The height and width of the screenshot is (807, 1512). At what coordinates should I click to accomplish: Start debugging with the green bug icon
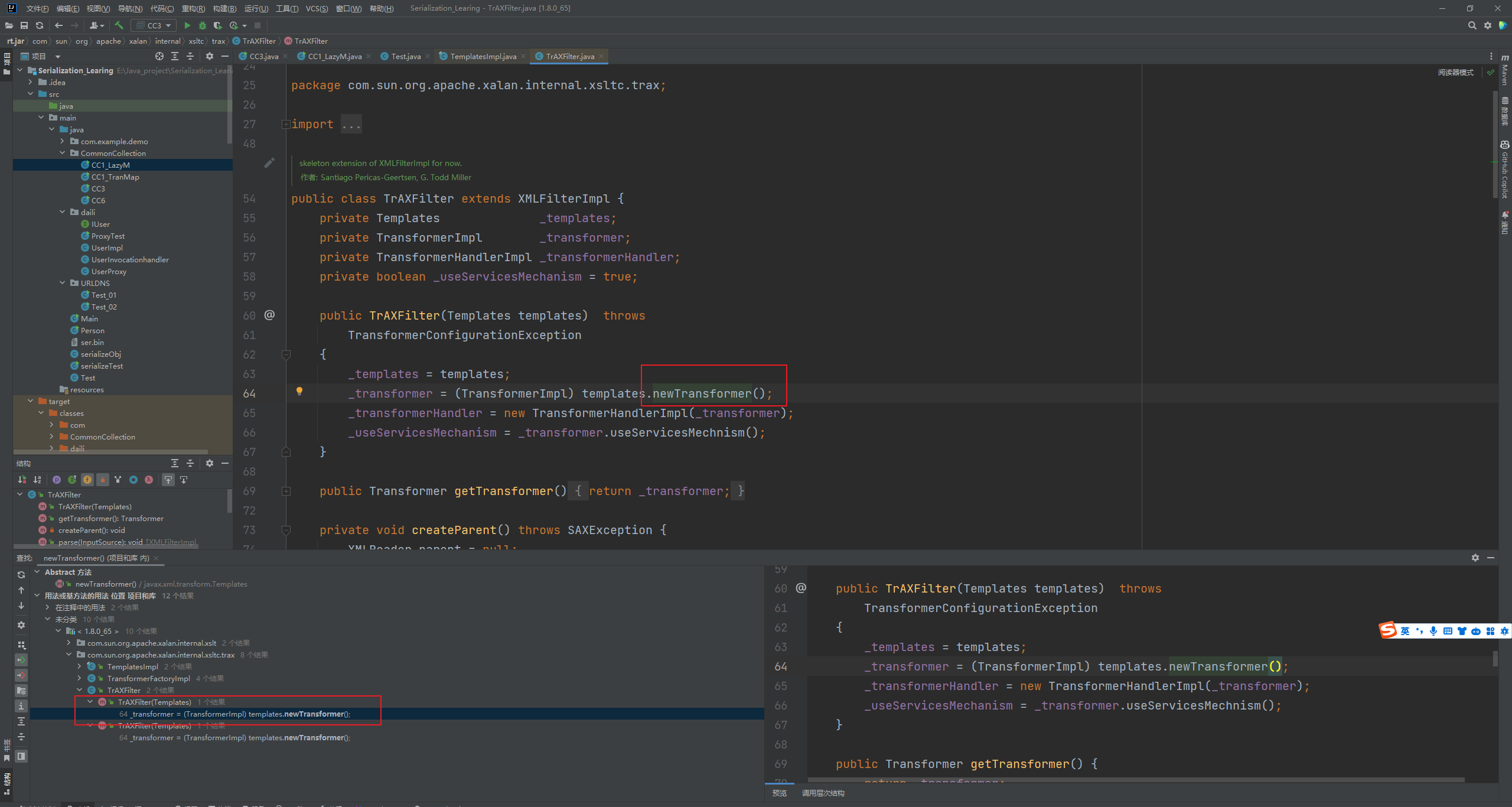(203, 25)
